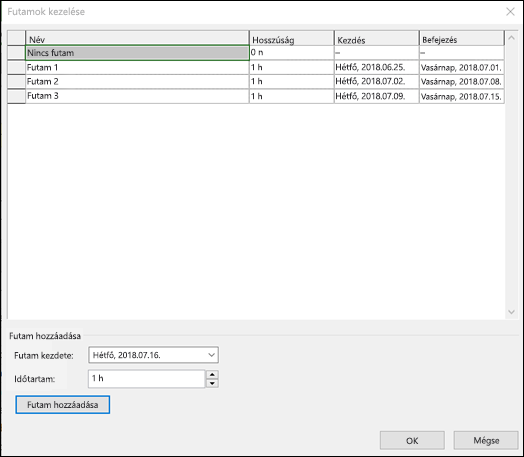Click start date Hétfő, 2018.07.09.
This screenshot has height=457, width=524.
(x=377, y=96)
